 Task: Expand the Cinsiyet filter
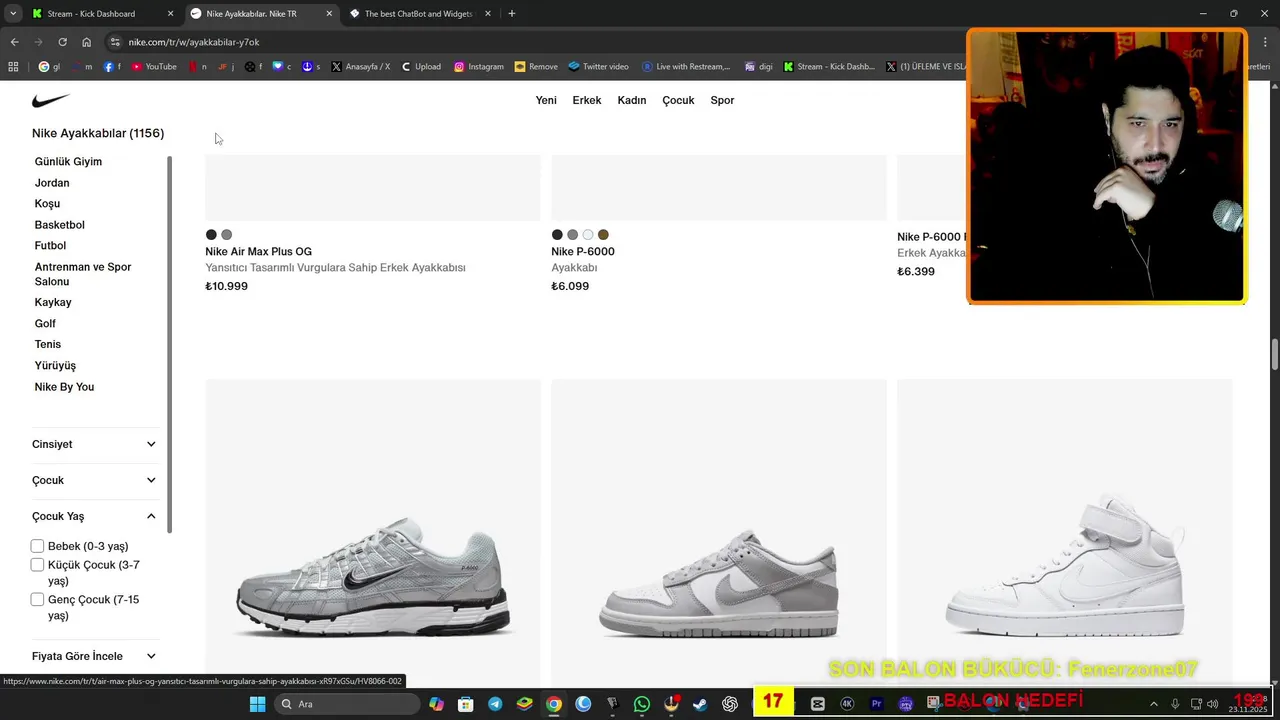click(x=94, y=444)
